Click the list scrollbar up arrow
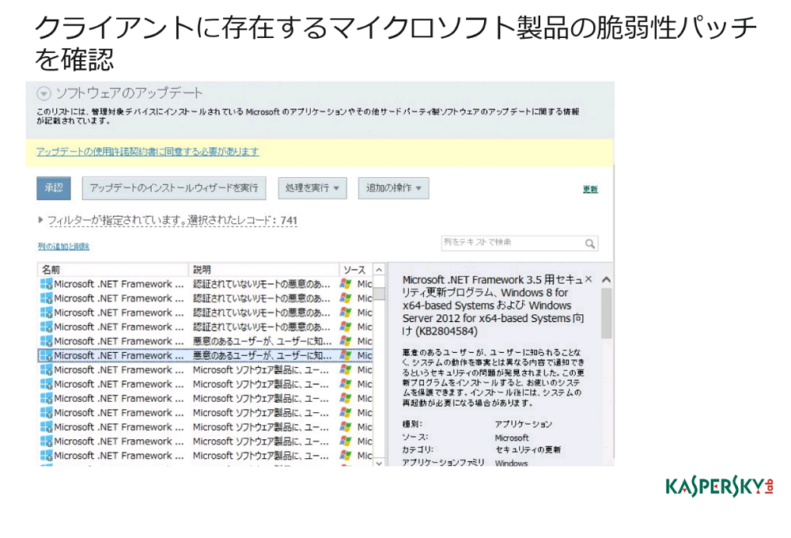This screenshot has width=791, height=538. coord(379,270)
